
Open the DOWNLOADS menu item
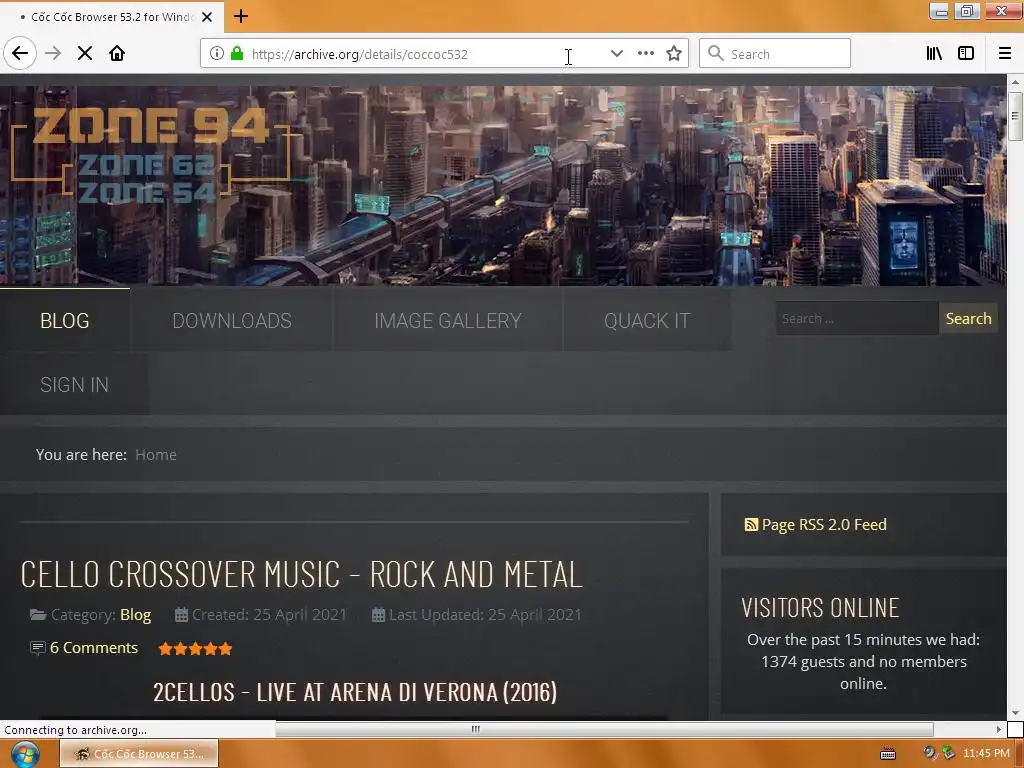tap(232, 321)
